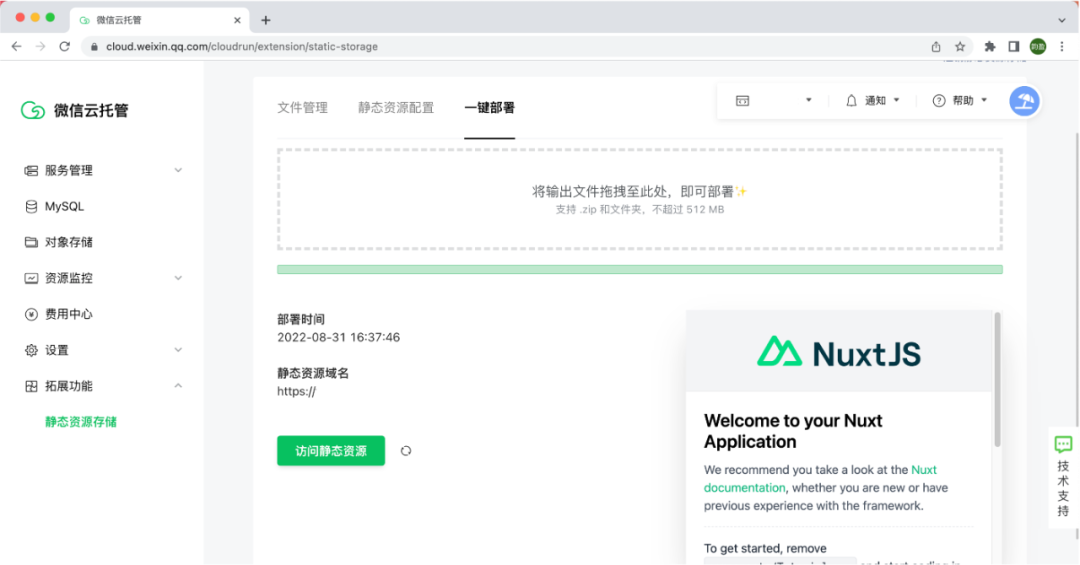Click the 设置 gear icon
This screenshot has height=565, width=1080.
pyautogui.click(x=31, y=350)
